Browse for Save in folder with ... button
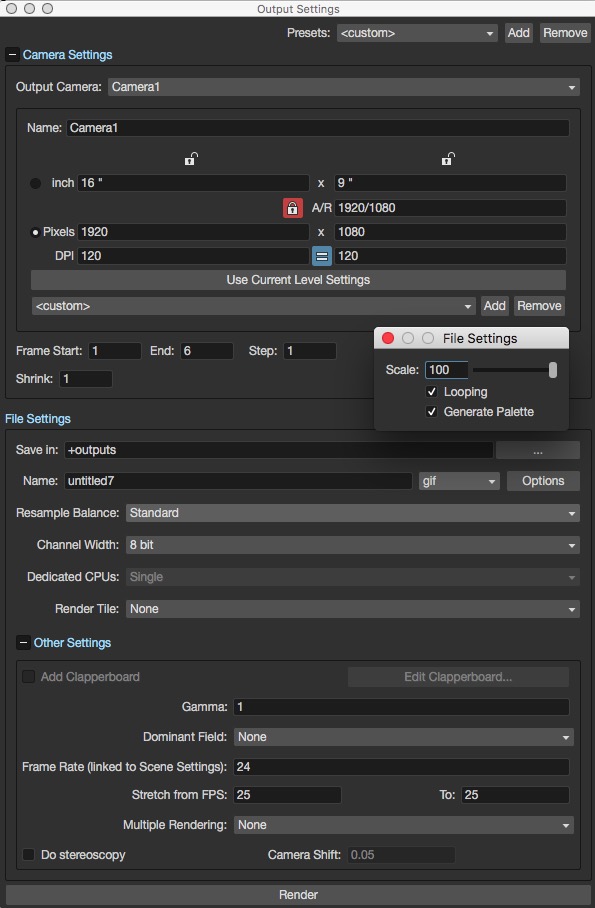 pyautogui.click(x=538, y=450)
